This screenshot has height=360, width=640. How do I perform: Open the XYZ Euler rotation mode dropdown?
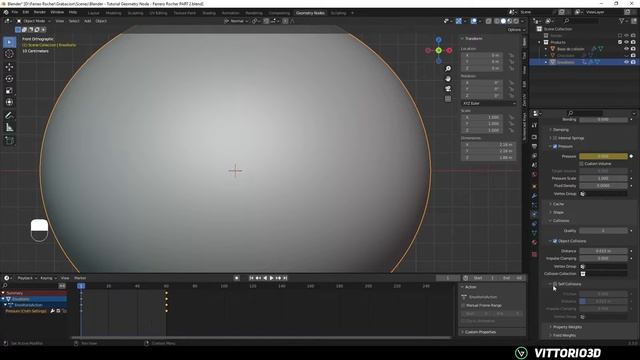[x=488, y=104]
